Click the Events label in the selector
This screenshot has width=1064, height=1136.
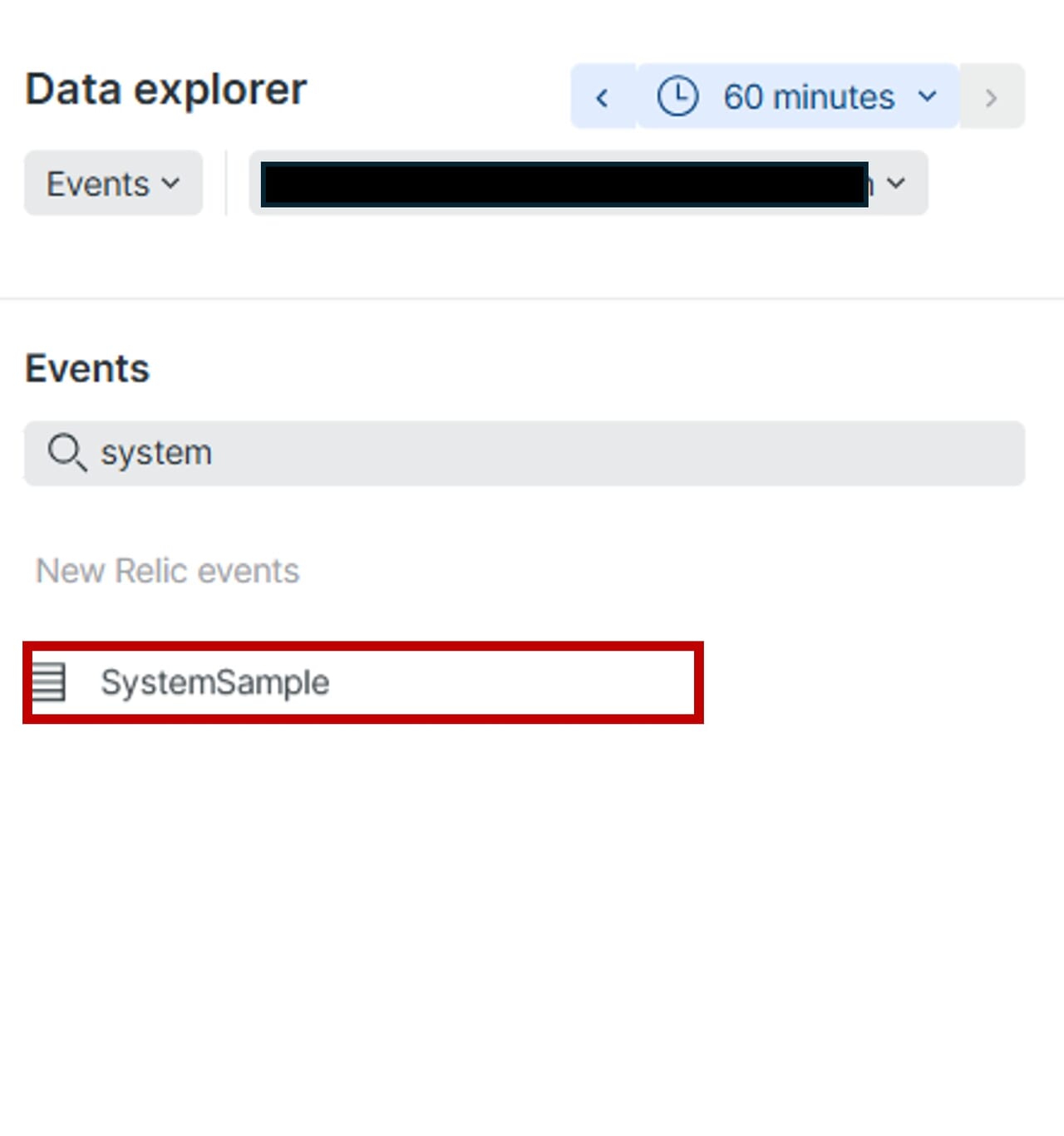(x=97, y=184)
